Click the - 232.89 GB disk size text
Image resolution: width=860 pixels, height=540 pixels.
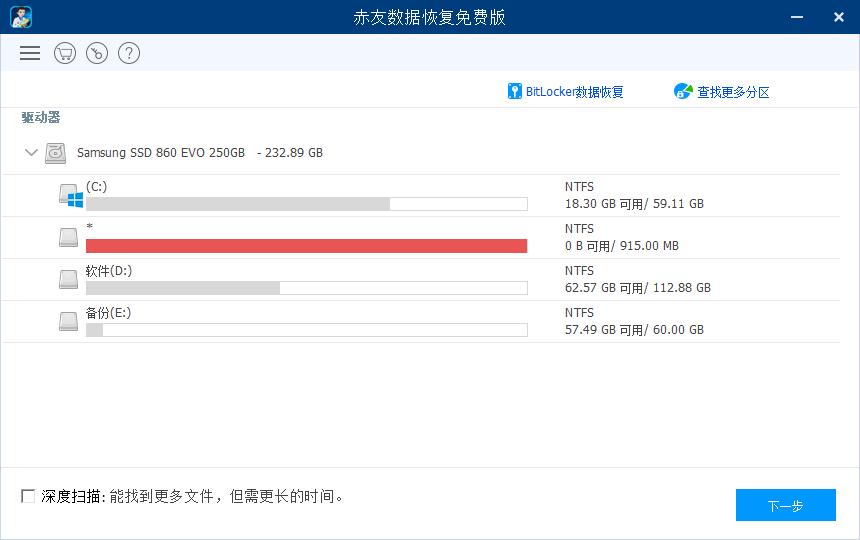(x=290, y=152)
